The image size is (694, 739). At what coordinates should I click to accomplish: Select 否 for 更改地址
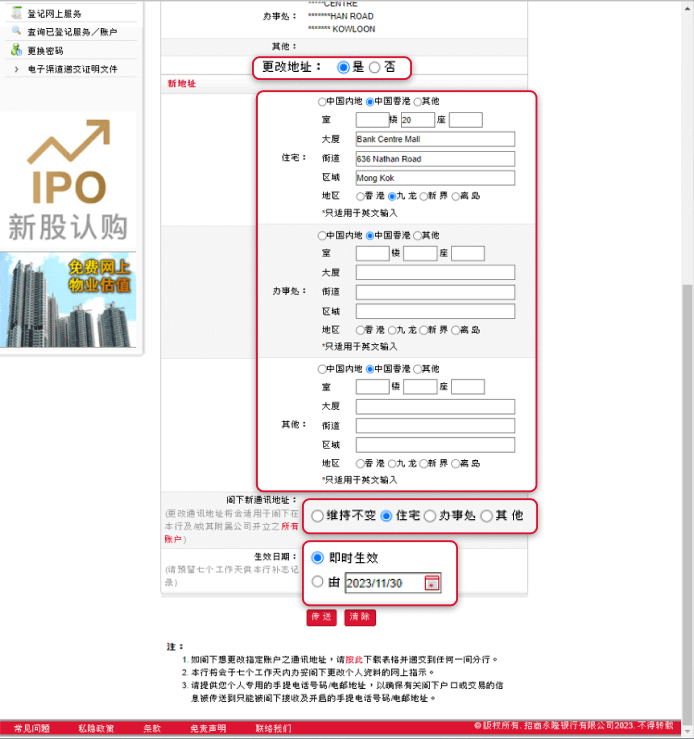pos(375,67)
